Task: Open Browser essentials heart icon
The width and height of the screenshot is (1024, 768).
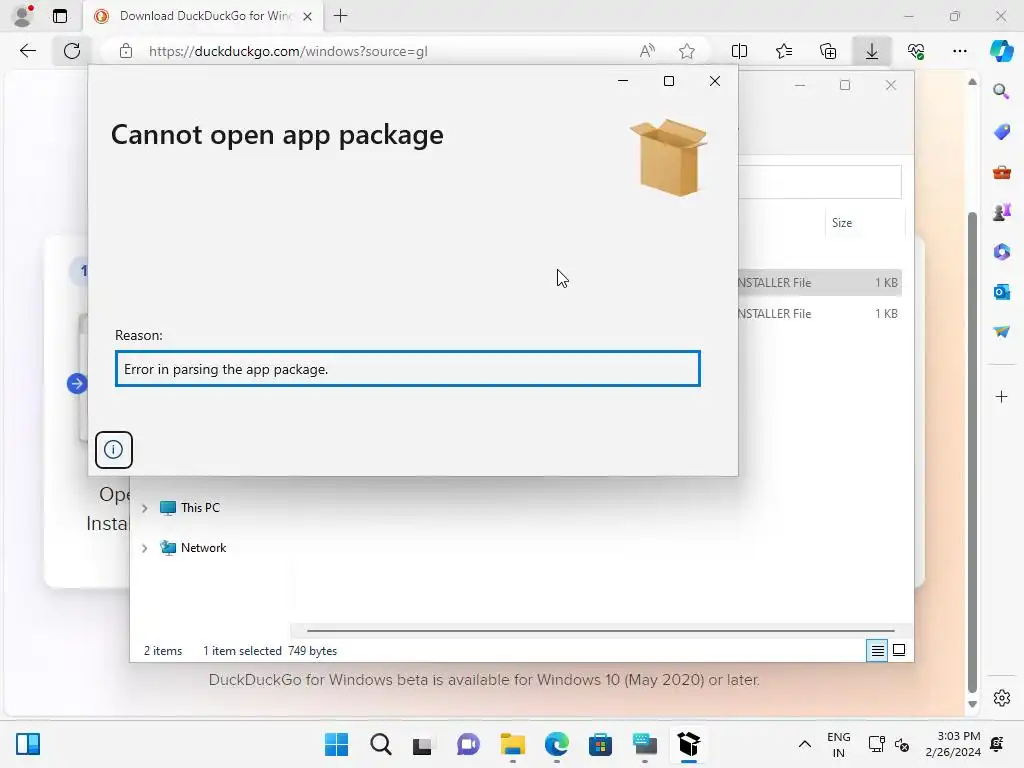Action: 916,51
